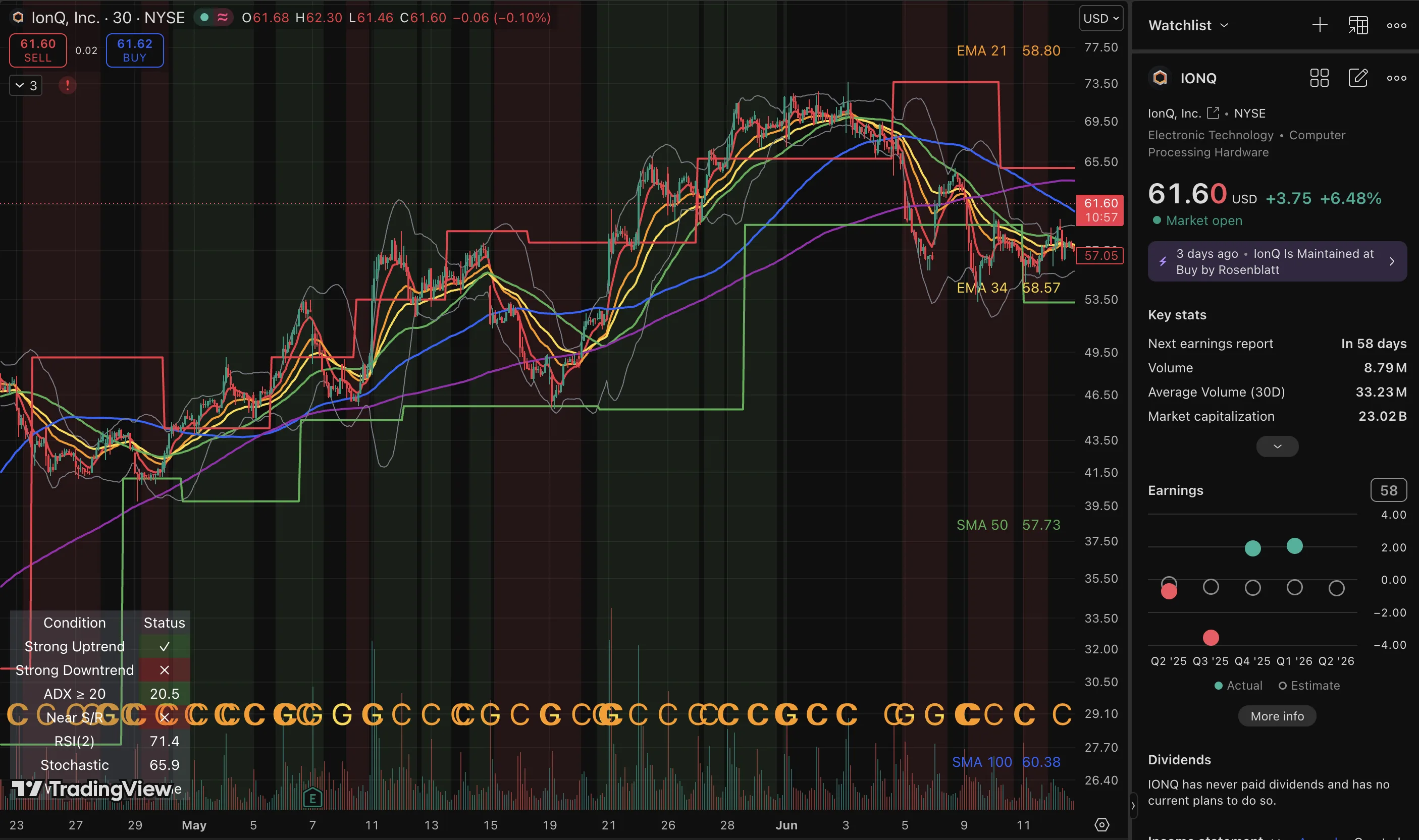Click the plus icon to add symbol
The width and height of the screenshot is (1419, 840).
[1320, 25]
